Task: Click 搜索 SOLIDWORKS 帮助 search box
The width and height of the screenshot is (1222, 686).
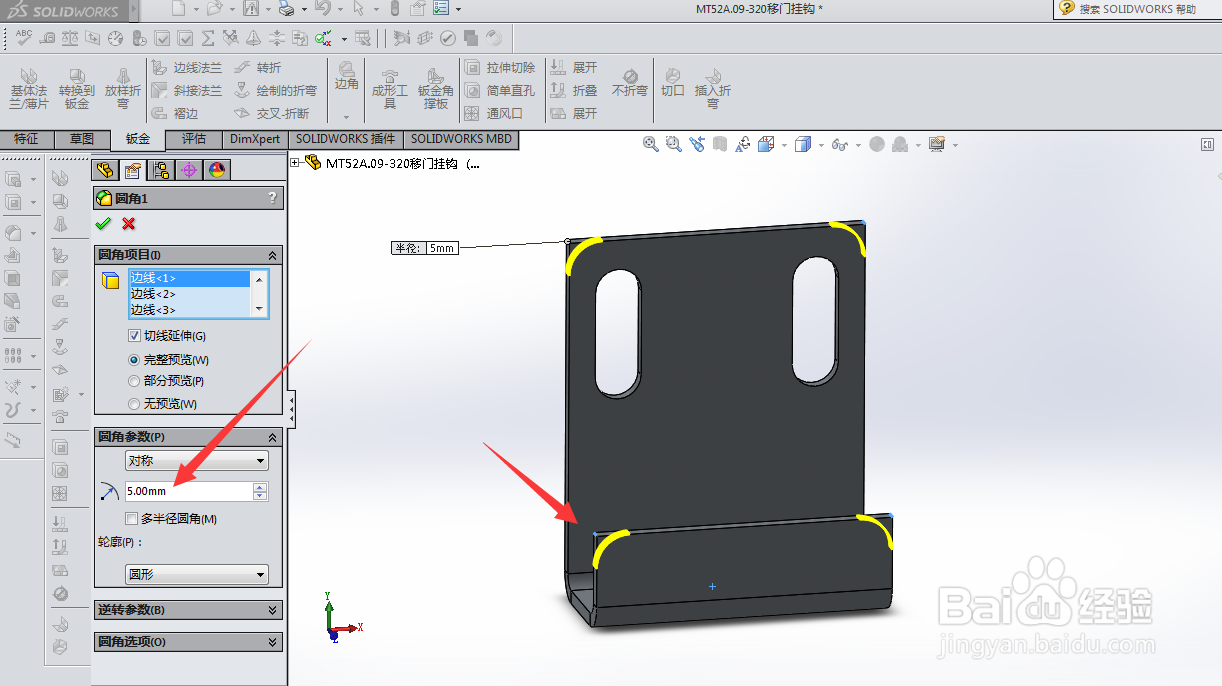Action: (x=1137, y=9)
